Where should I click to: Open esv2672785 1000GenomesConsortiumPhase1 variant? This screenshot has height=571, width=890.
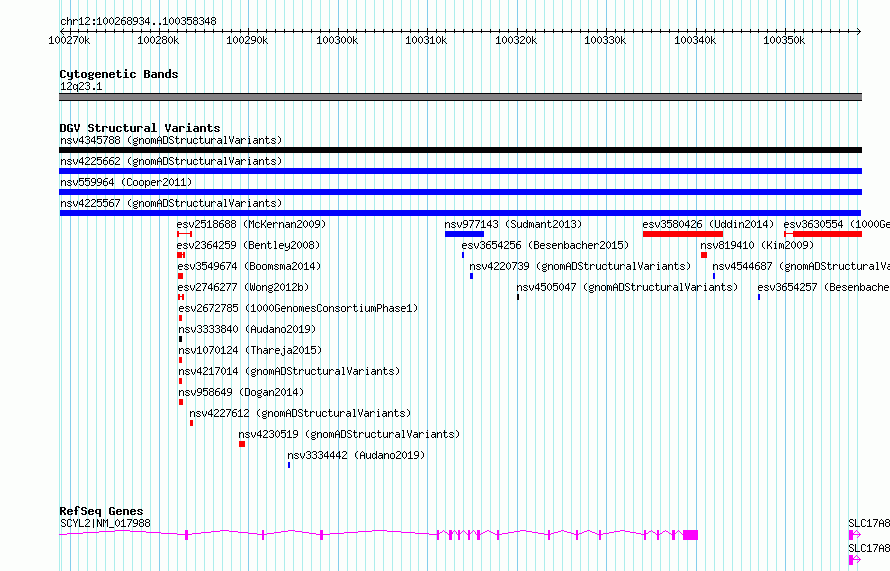(x=298, y=308)
